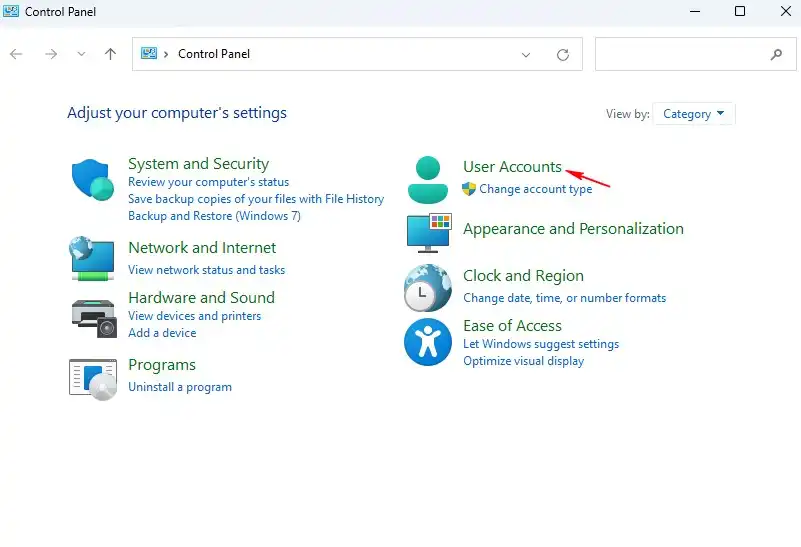Click the shield icon beside Change account type

tap(468, 189)
